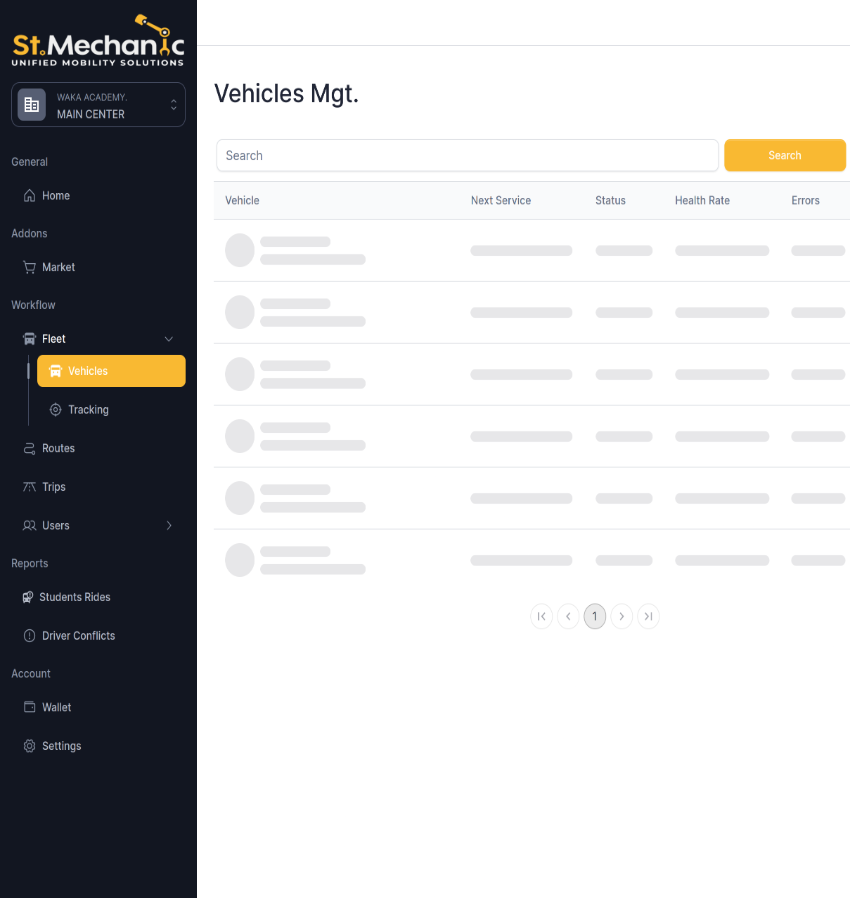
Task: Click the Vehicles bus icon
Action: click(56, 371)
